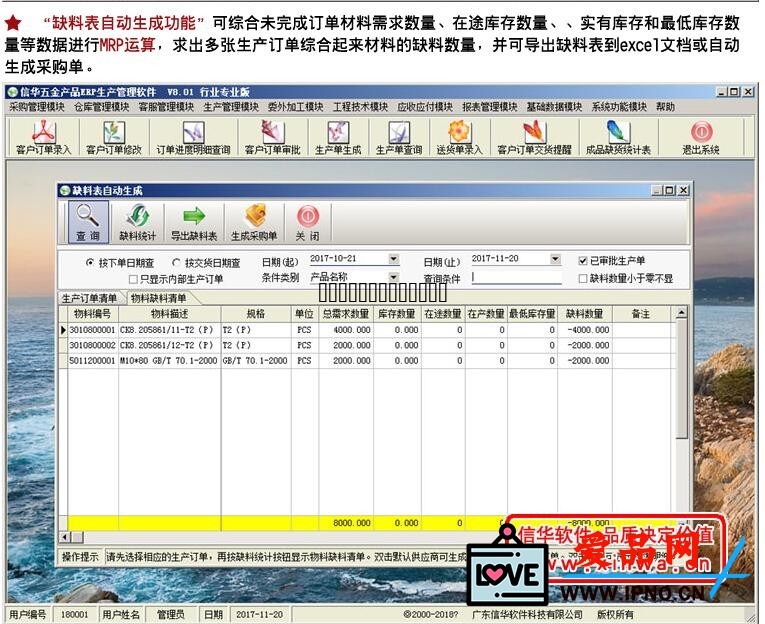Screen dimensions: 765x624
Task: Click 物料描述 column header
Action: click(169, 314)
